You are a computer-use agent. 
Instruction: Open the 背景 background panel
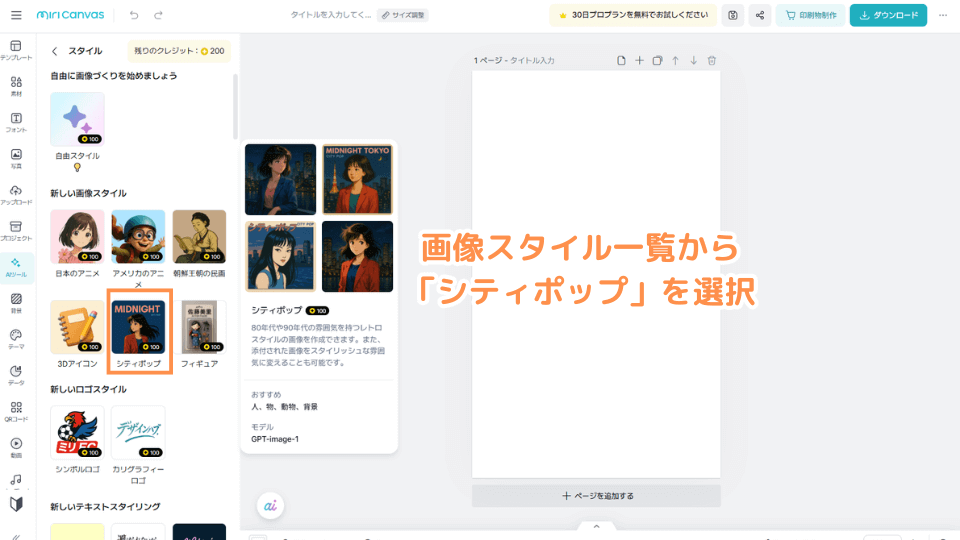click(17, 303)
